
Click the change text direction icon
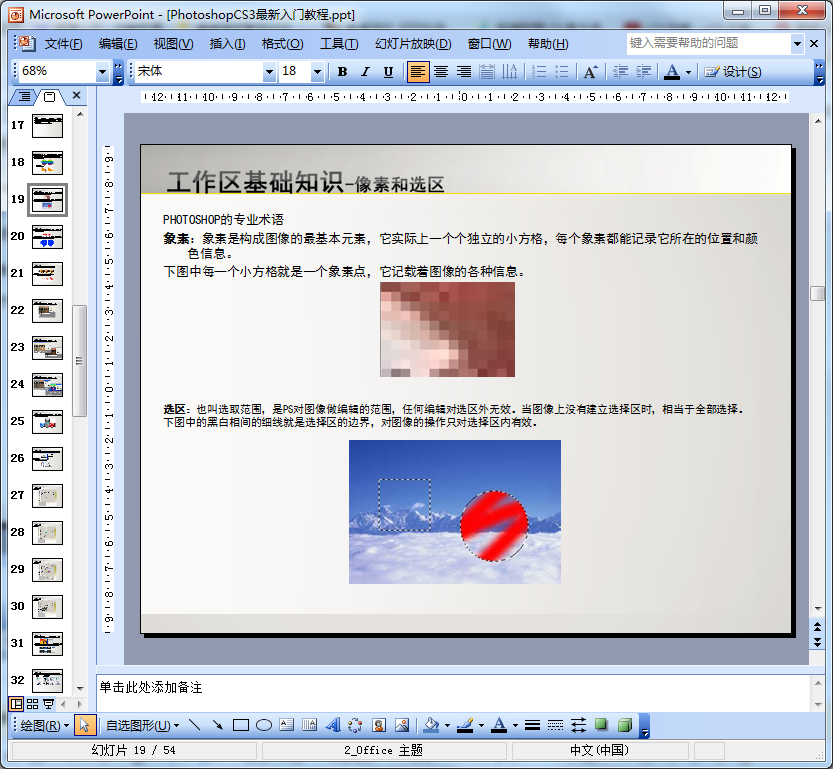[x=509, y=72]
